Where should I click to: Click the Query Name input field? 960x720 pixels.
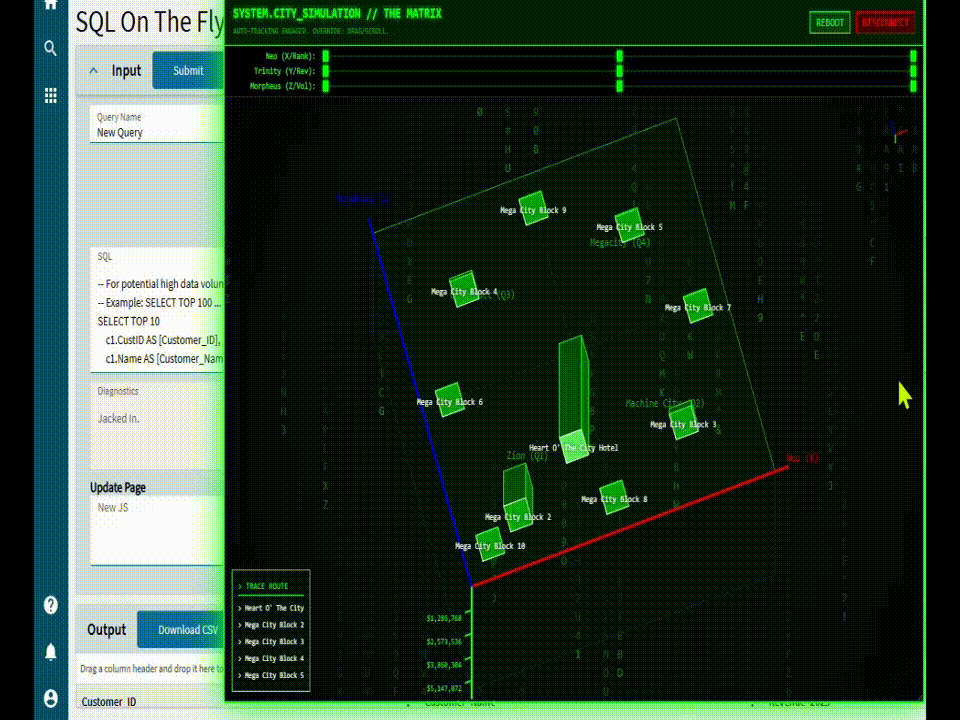(157, 125)
